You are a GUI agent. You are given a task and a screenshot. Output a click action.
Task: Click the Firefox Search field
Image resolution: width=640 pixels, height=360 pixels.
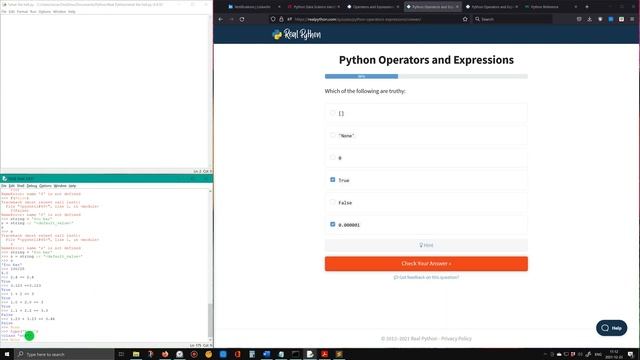(x=512, y=19)
